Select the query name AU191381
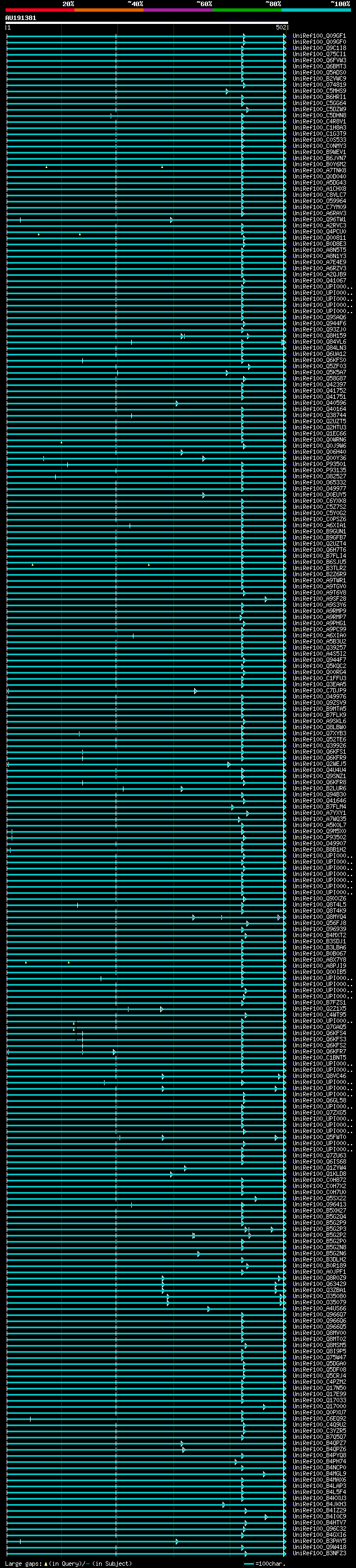 21,18
